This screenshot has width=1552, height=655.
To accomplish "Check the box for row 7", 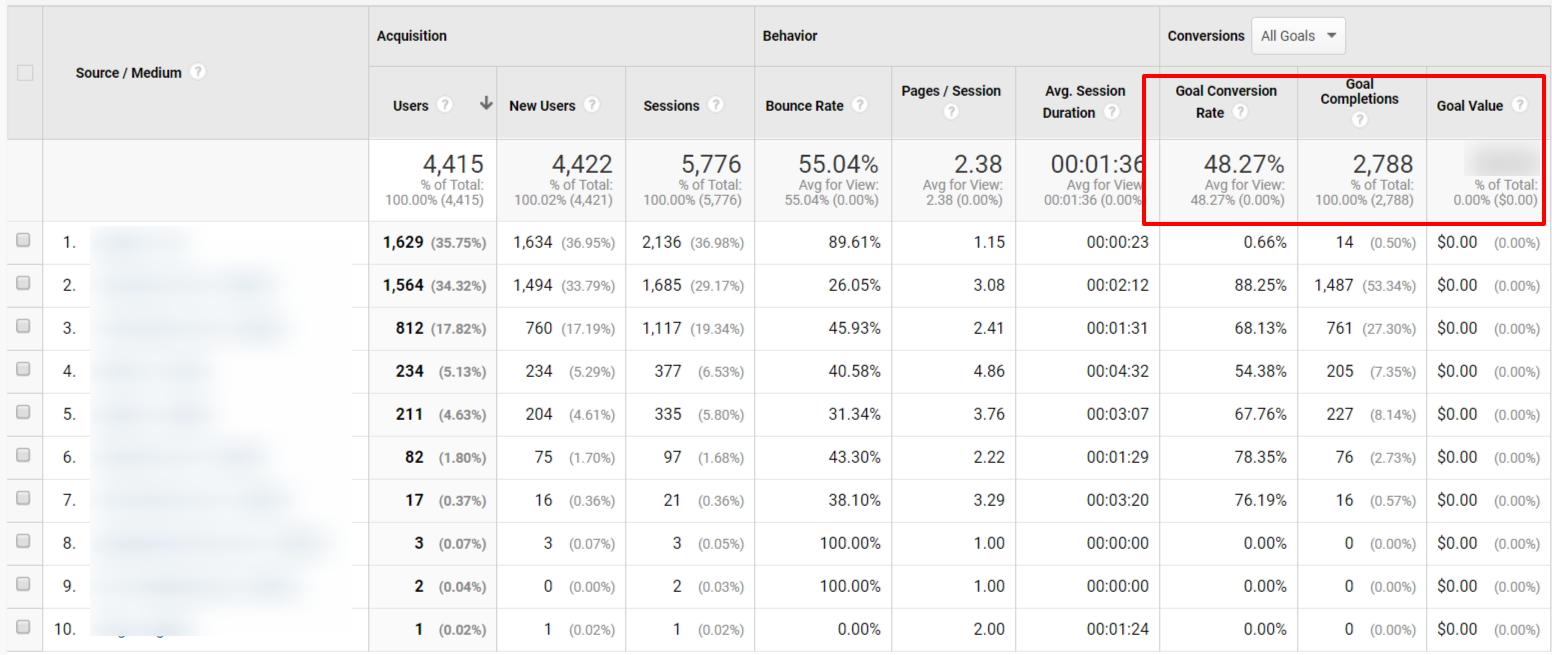I will [24, 498].
